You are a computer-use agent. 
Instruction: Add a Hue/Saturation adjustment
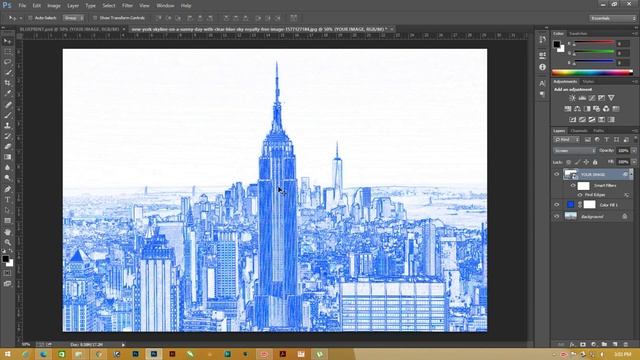point(568,109)
